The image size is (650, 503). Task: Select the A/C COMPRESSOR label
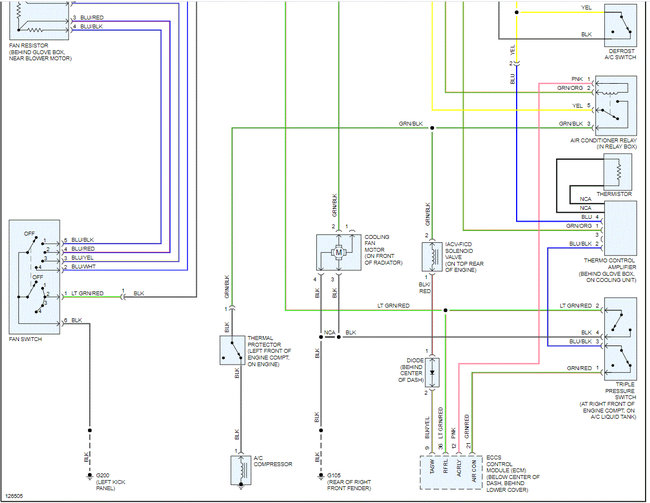[273, 461]
